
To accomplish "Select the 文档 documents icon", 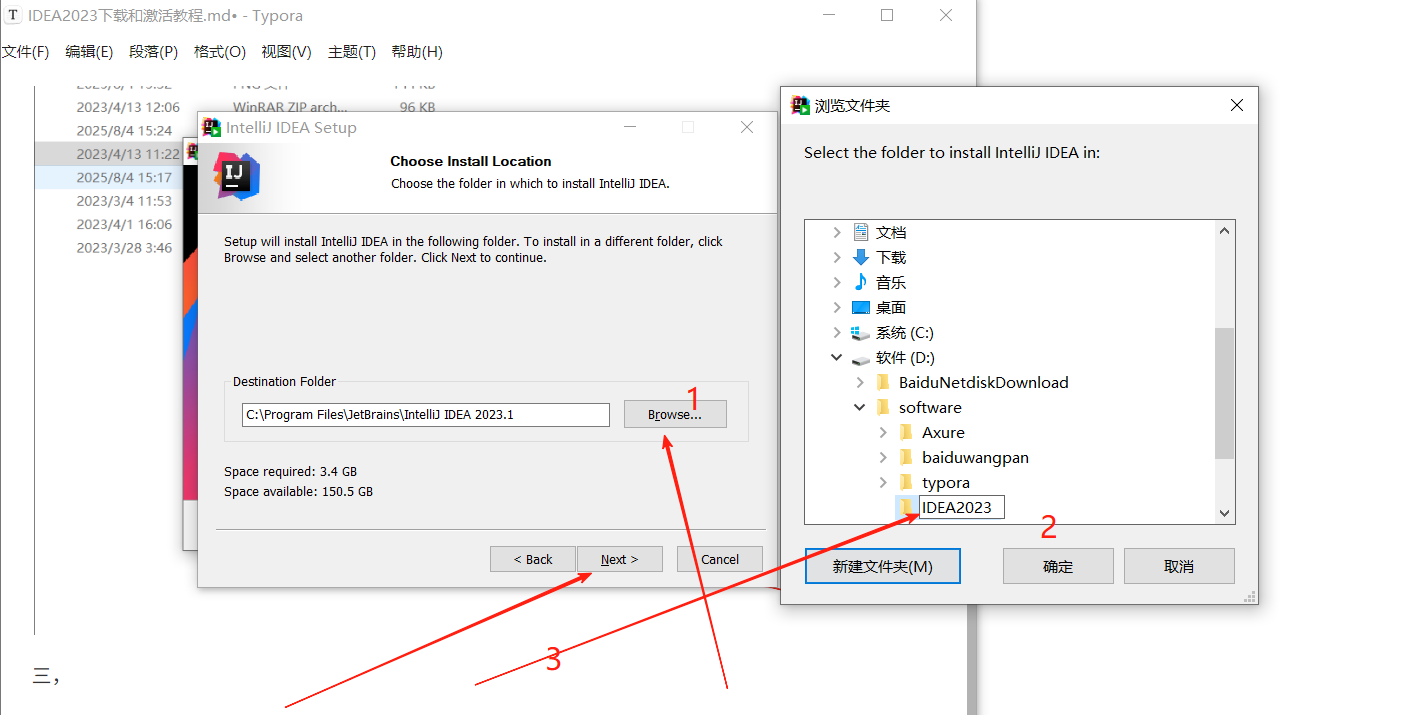I will point(861,232).
